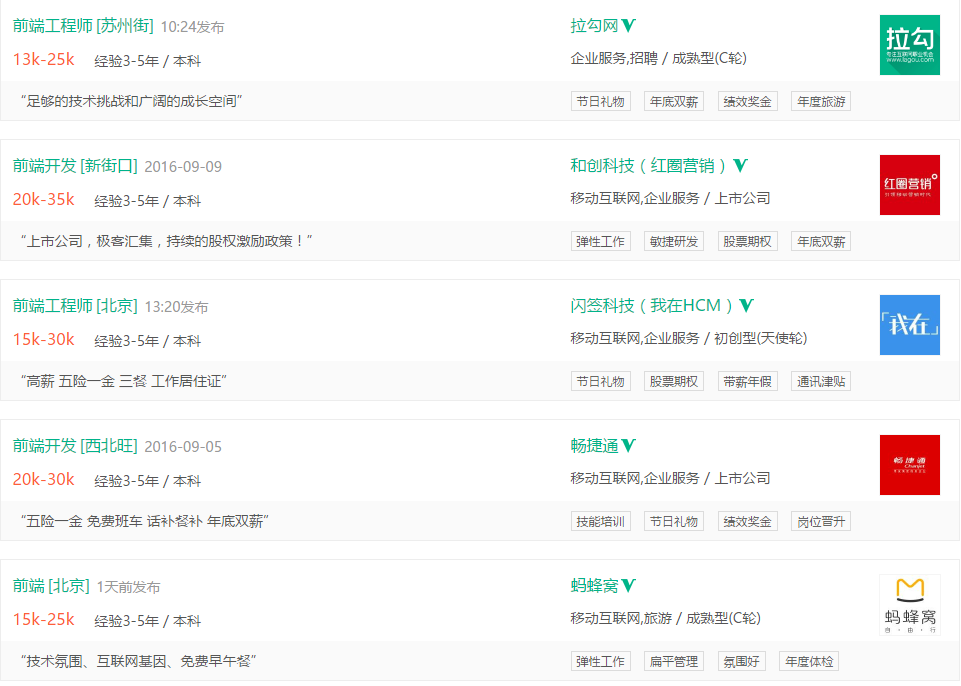Viewport: 961px width, 686px height.
Task: Click 企业服务,招聘 / 成熟型(C轮) description
Action: pos(658,58)
